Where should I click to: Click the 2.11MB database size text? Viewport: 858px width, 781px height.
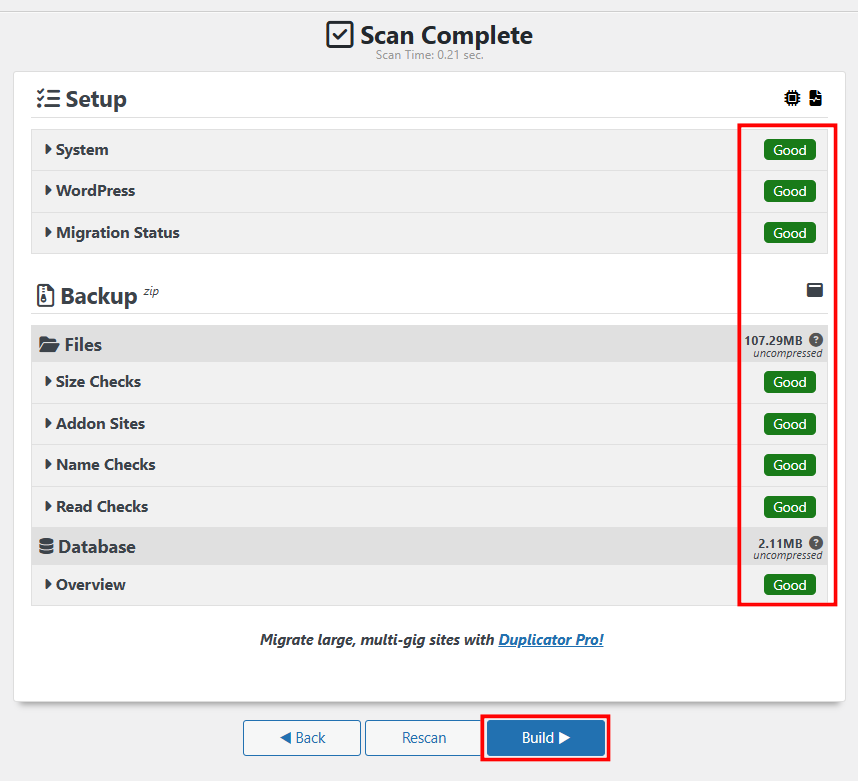[780, 543]
